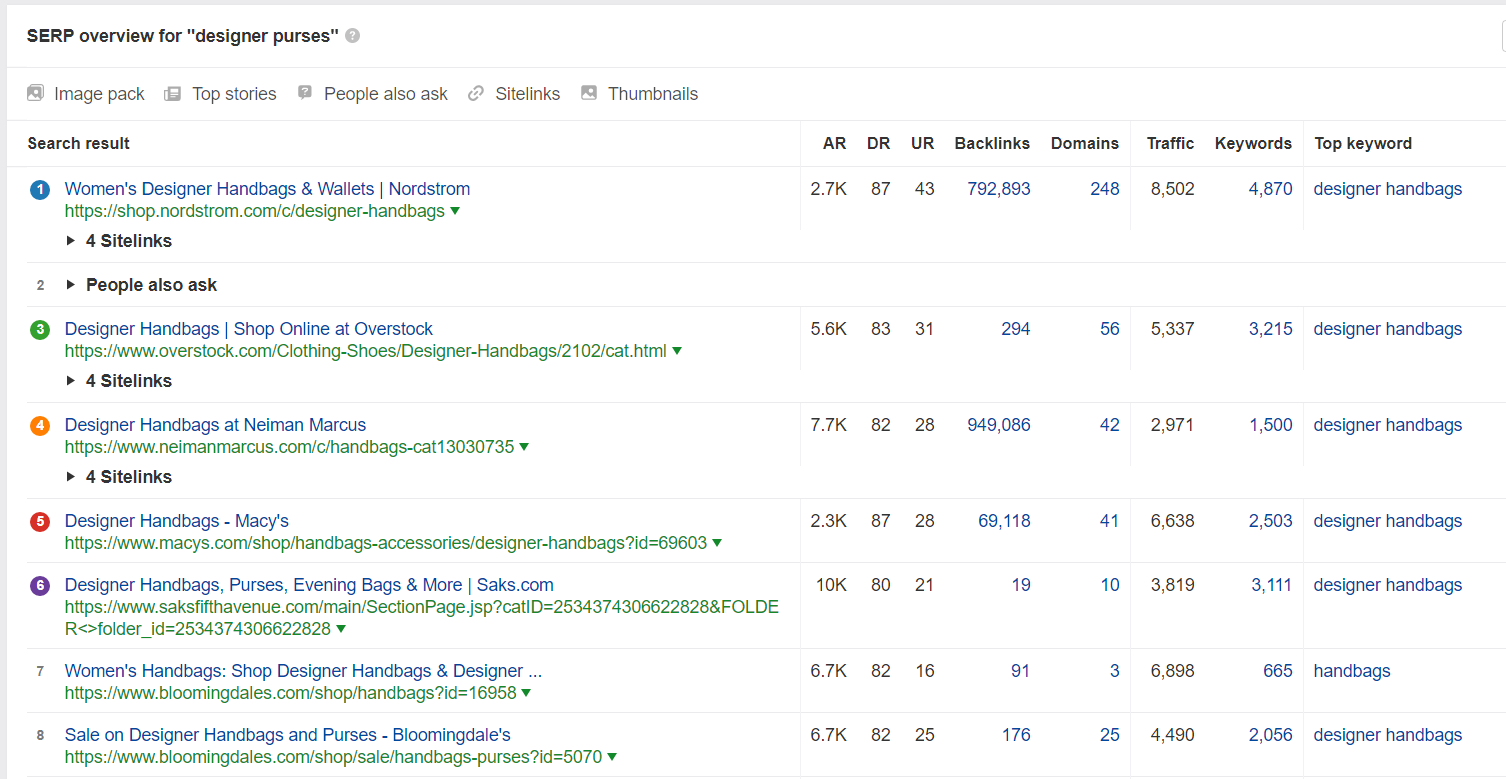Click the Traffic column header
The width and height of the screenshot is (1506, 779).
click(1170, 143)
